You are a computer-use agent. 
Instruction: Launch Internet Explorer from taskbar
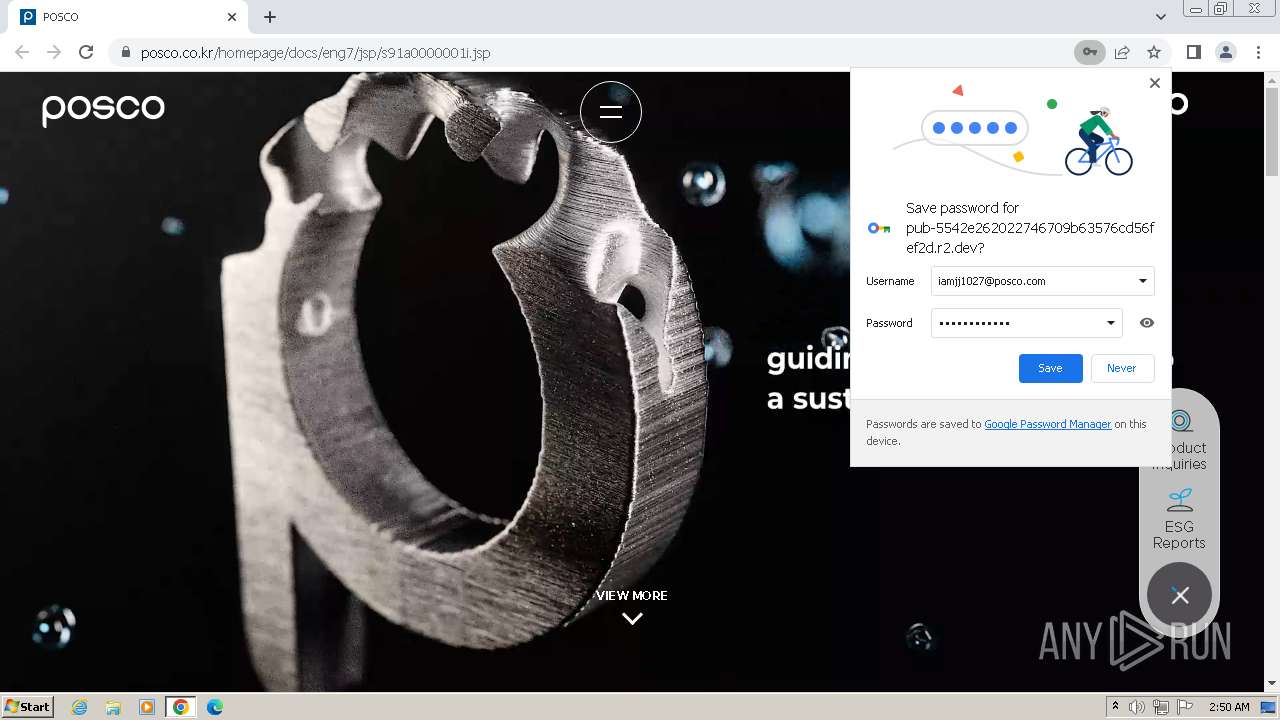click(x=79, y=707)
